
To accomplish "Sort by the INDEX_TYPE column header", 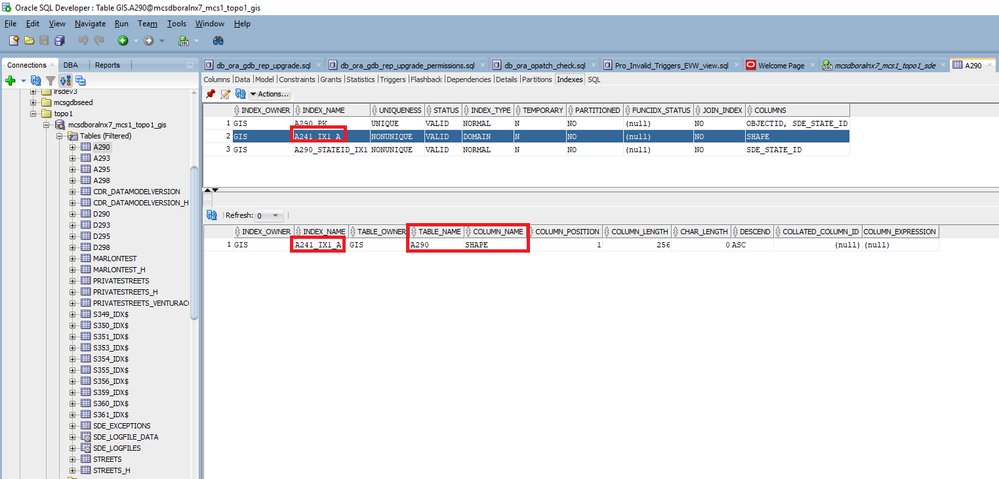I will [x=487, y=110].
